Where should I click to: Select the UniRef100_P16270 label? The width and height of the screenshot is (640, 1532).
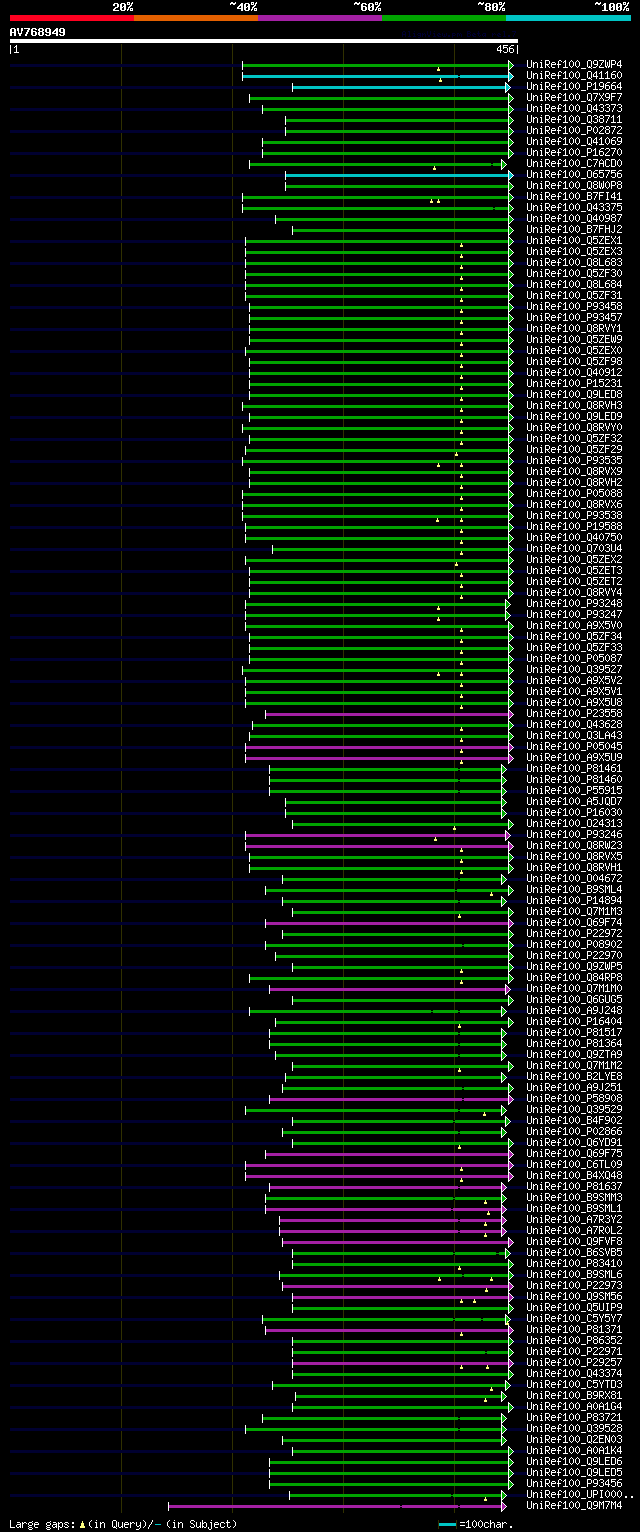[x=573, y=152]
